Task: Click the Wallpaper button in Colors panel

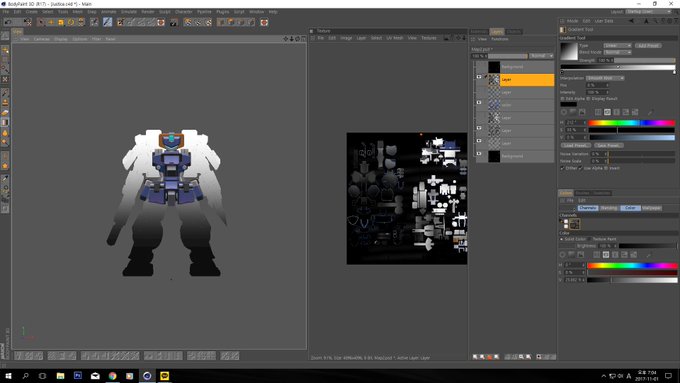Action: point(651,208)
